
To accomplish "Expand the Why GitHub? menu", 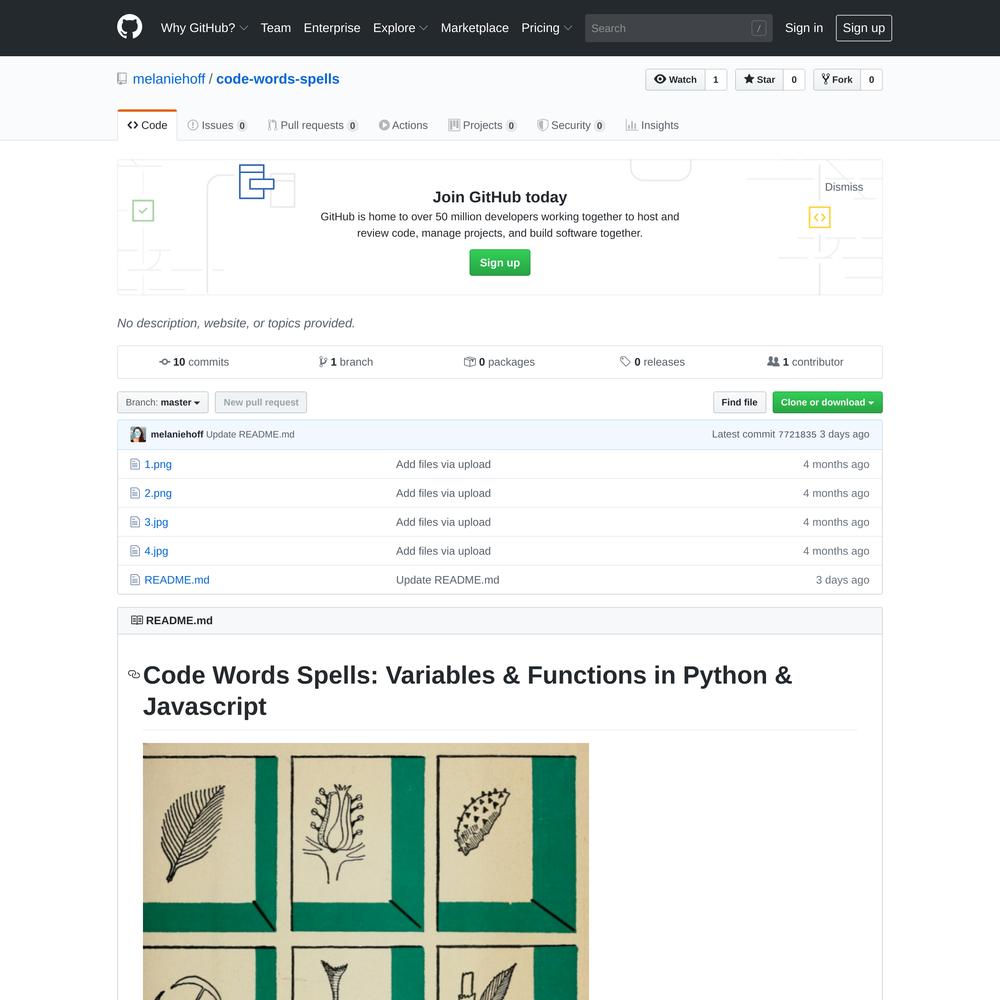I will click(204, 28).
